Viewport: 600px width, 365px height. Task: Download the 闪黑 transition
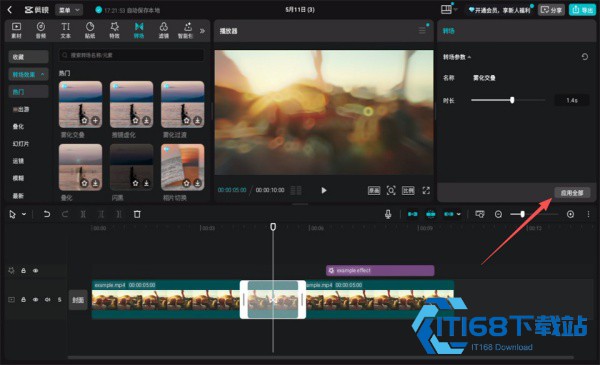coord(147,183)
